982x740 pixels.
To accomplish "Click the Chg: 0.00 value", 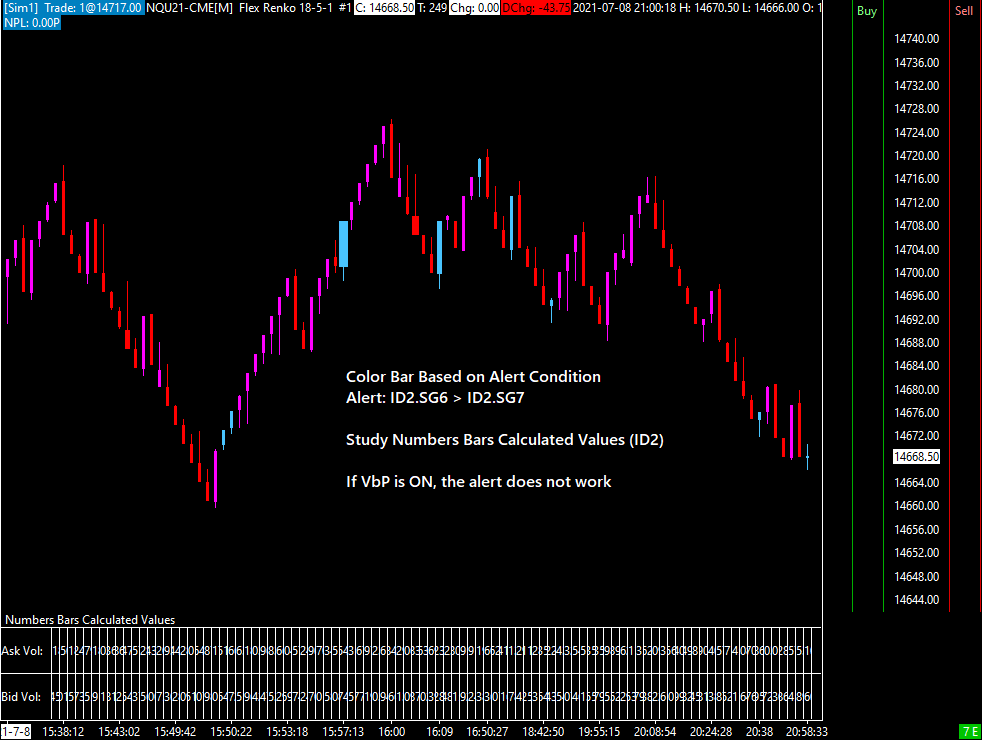I will tap(474, 8).
